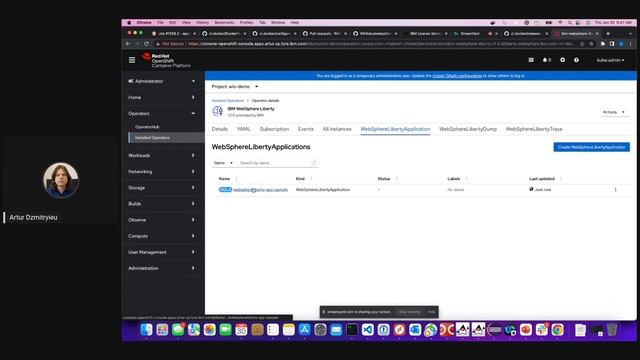Switch to the WebSphereLibertyDump tab
The image size is (640, 360).
(x=468, y=129)
